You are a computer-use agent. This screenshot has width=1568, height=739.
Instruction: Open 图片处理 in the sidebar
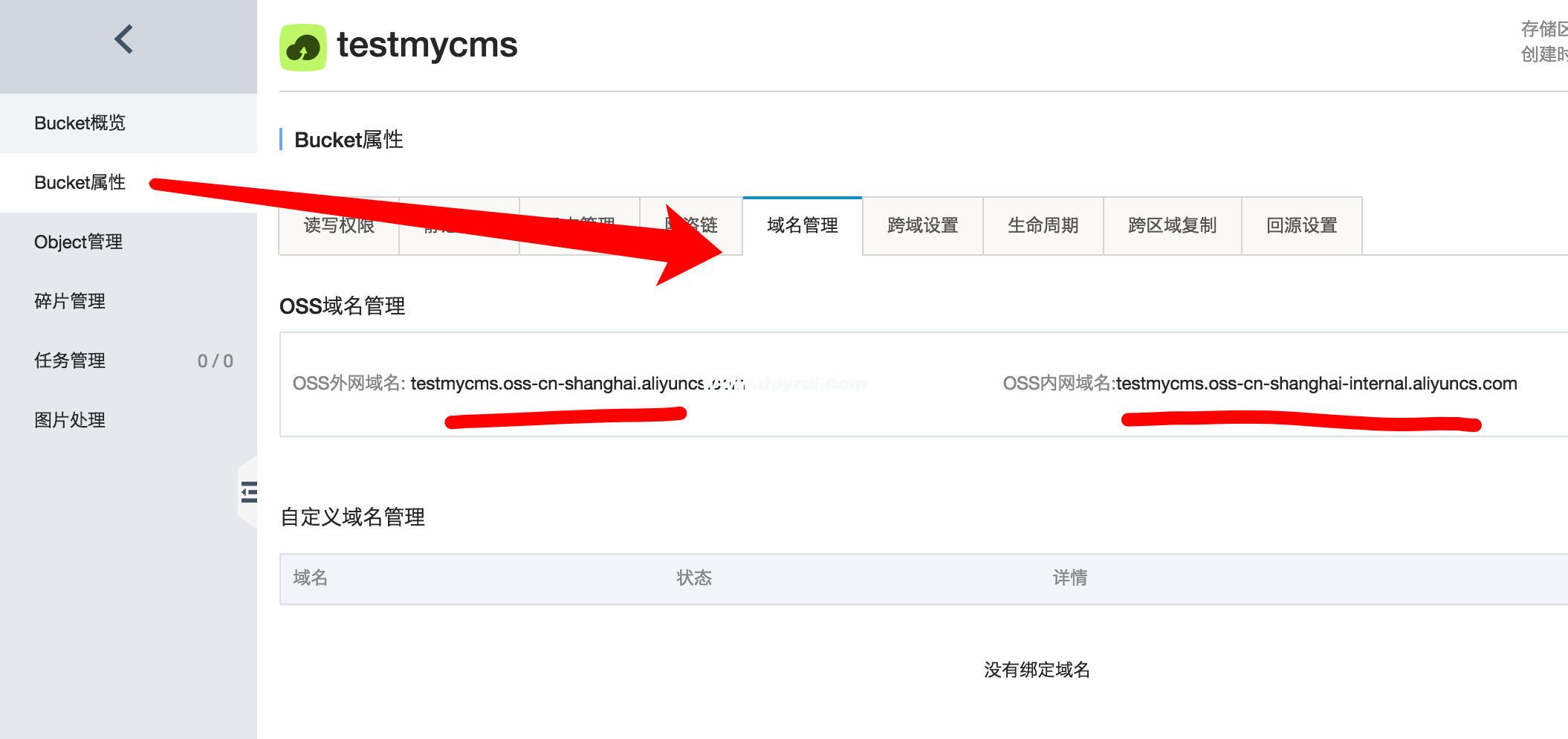(x=129, y=421)
